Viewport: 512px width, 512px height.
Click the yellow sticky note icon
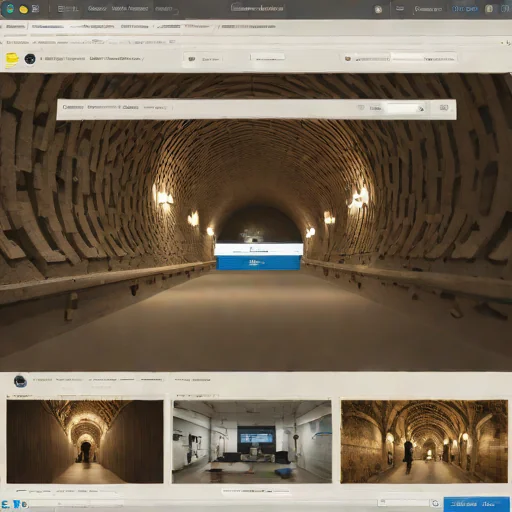12,60
